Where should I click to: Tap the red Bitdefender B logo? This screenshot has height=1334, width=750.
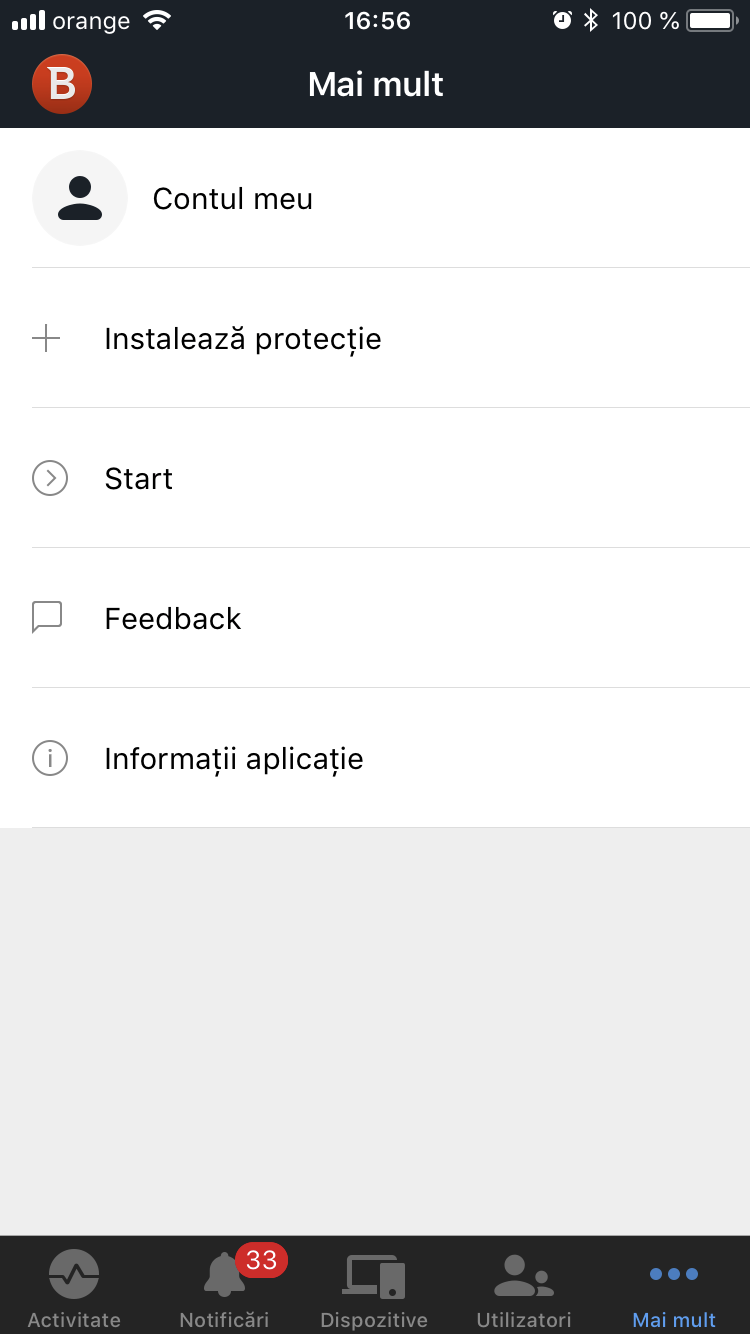click(62, 84)
